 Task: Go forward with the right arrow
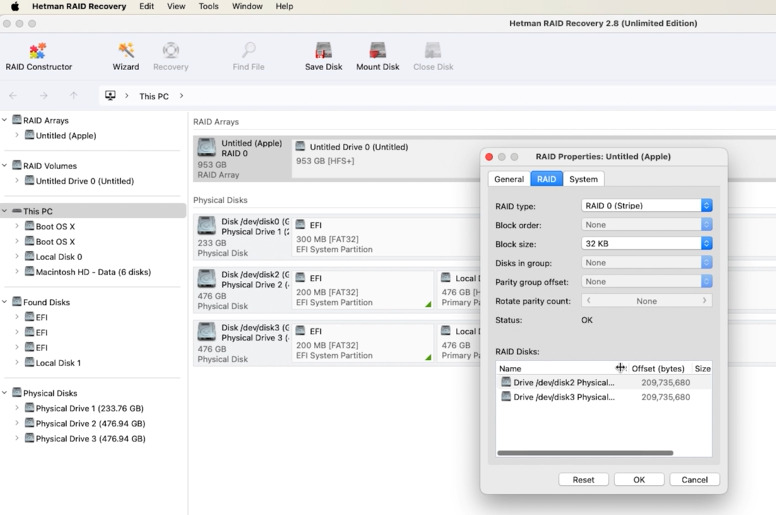point(44,96)
